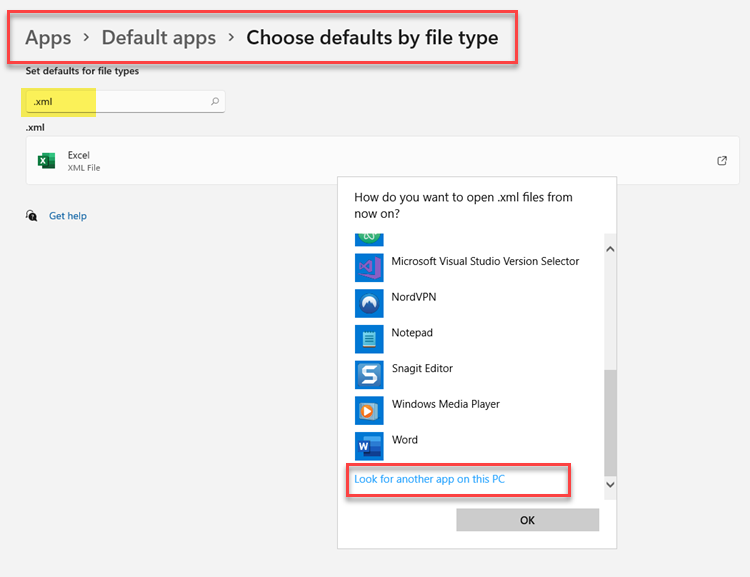Image resolution: width=750 pixels, height=577 pixels.
Task: Click the file type search field containing .xml
Action: tap(120, 102)
